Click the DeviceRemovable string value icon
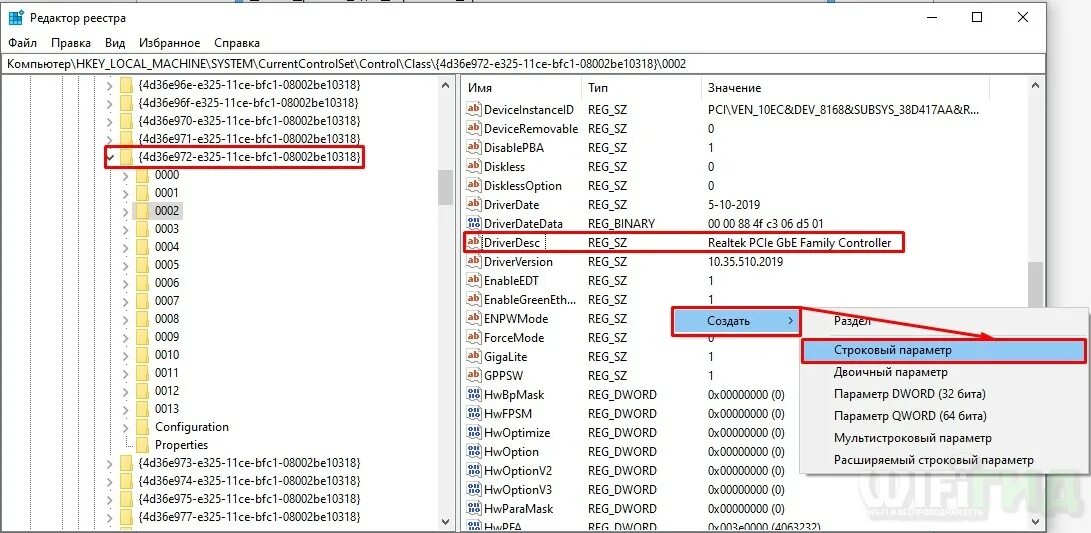This screenshot has width=1091, height=533. click(x=474, y=129)
